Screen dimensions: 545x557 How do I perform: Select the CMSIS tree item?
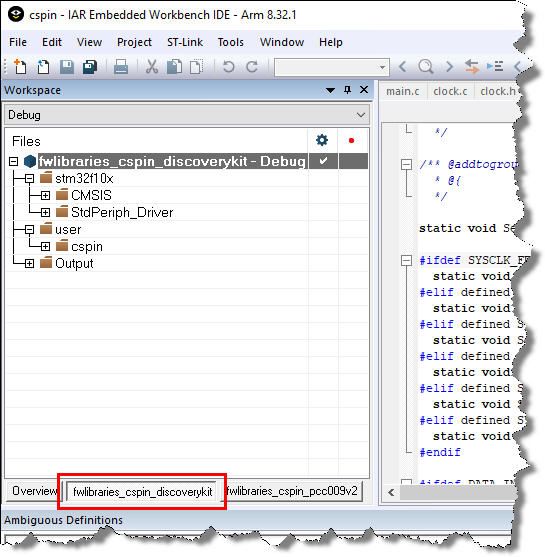point(91,195)
